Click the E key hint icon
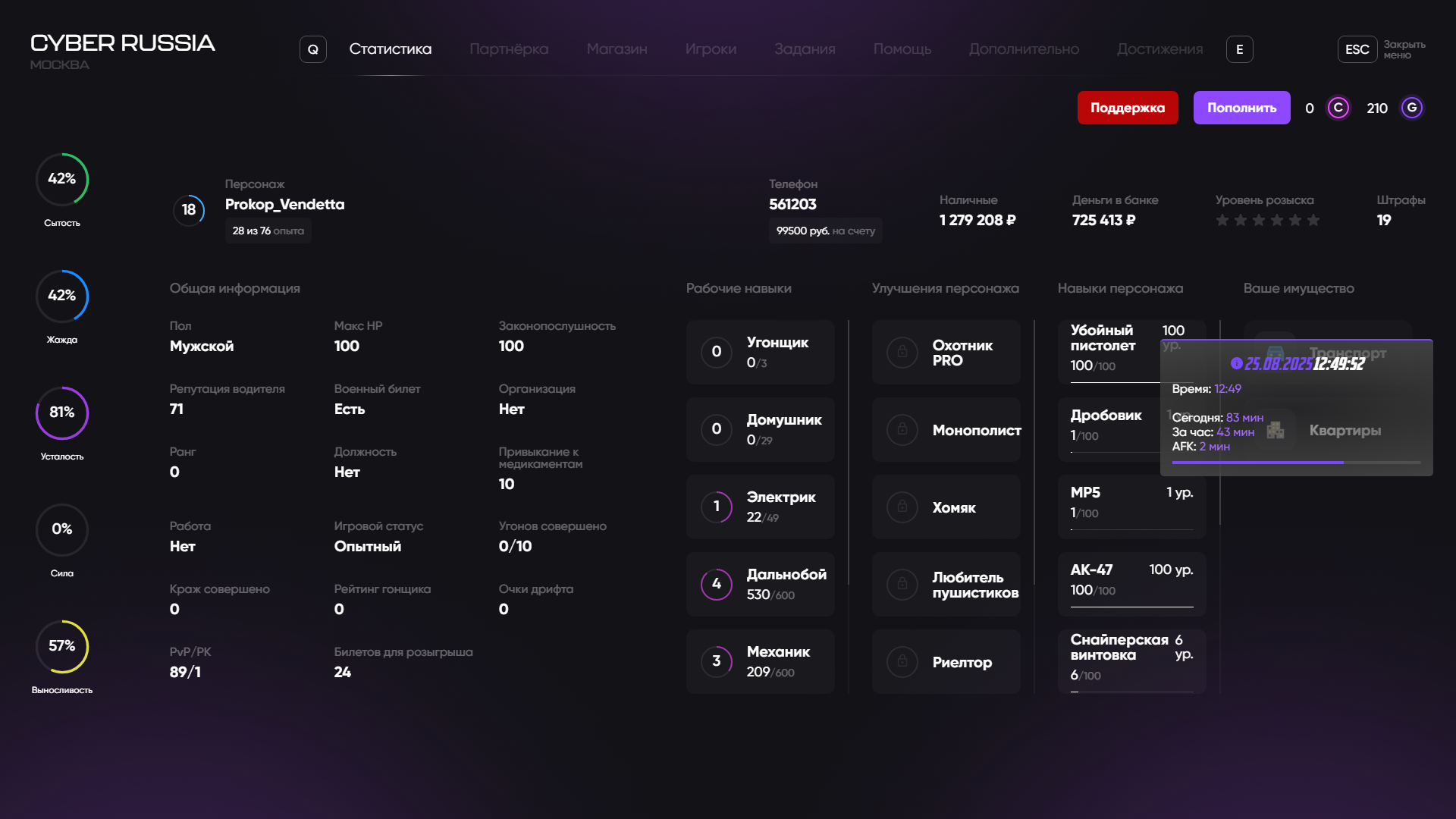 point(1240,49)
